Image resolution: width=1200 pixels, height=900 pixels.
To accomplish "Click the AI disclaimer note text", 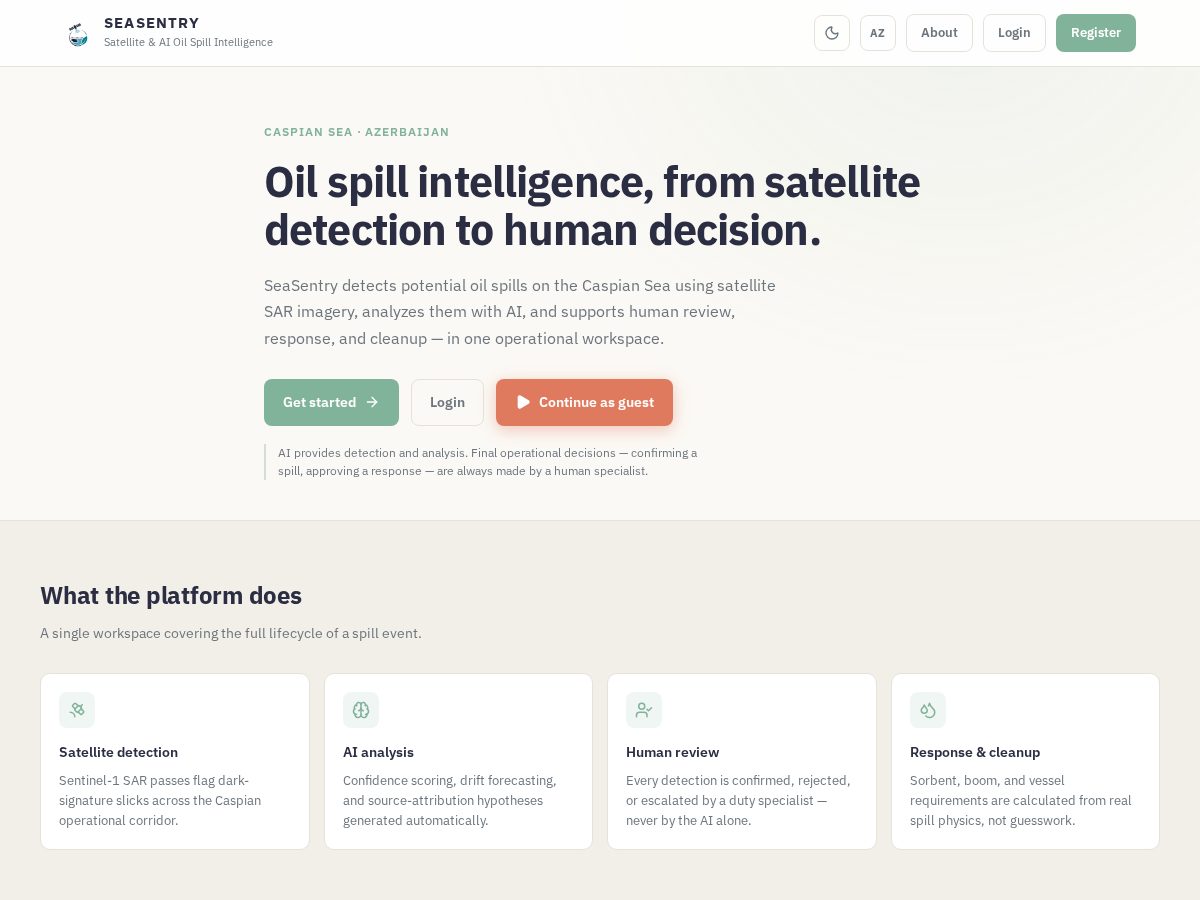I will tap(488, 462).
